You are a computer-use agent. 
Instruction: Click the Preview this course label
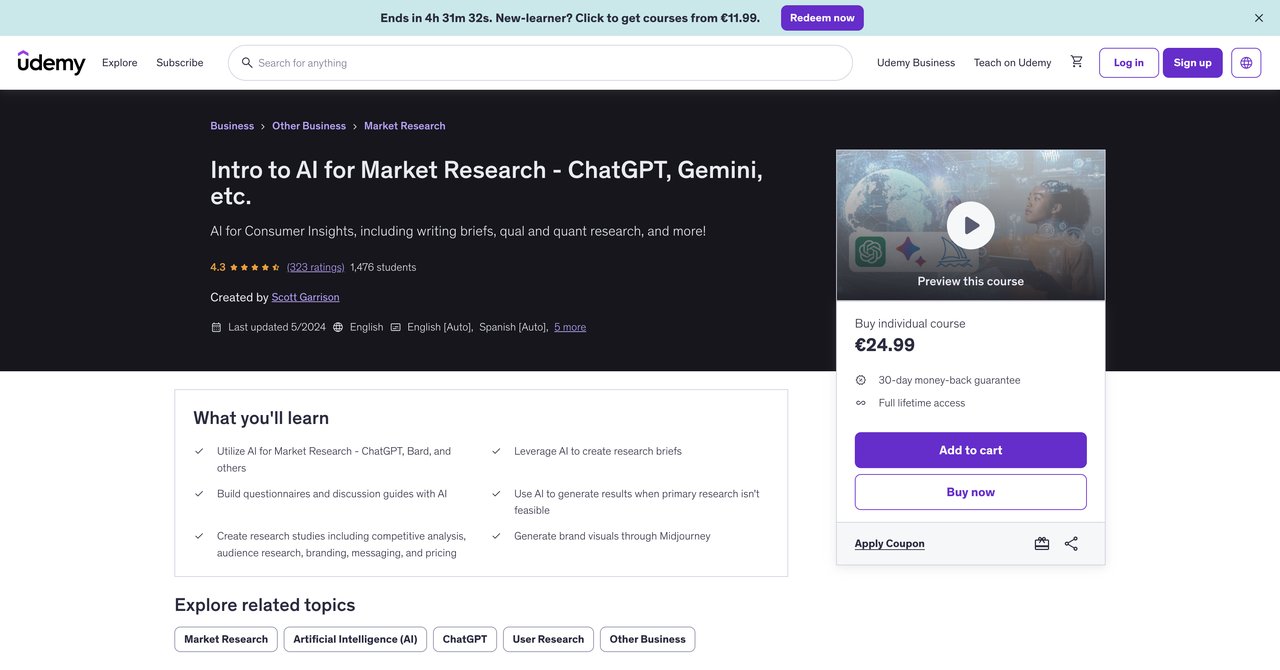(971, 282)
